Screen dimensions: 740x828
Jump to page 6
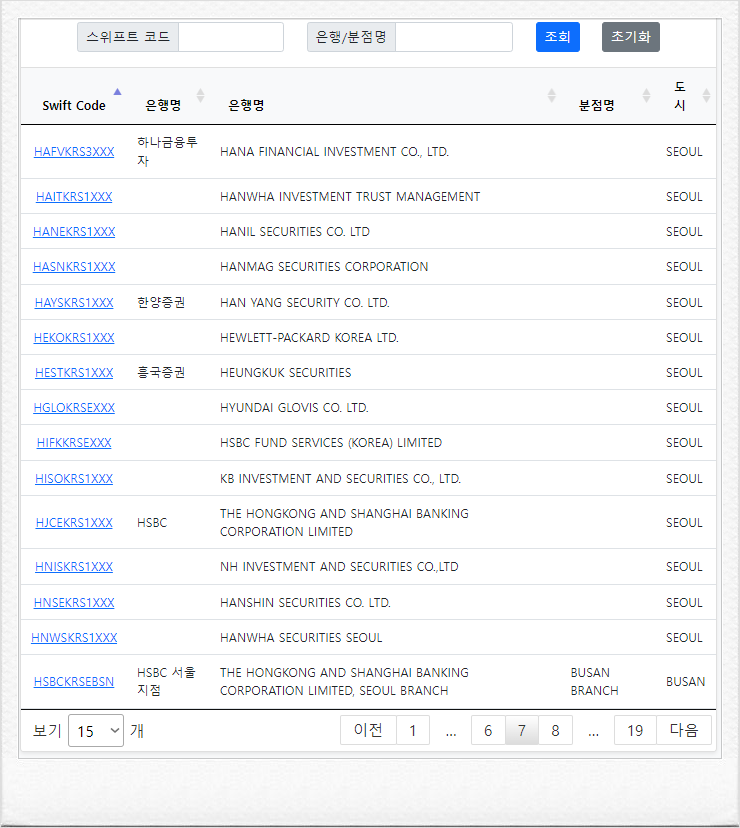[x=488, y=730]
